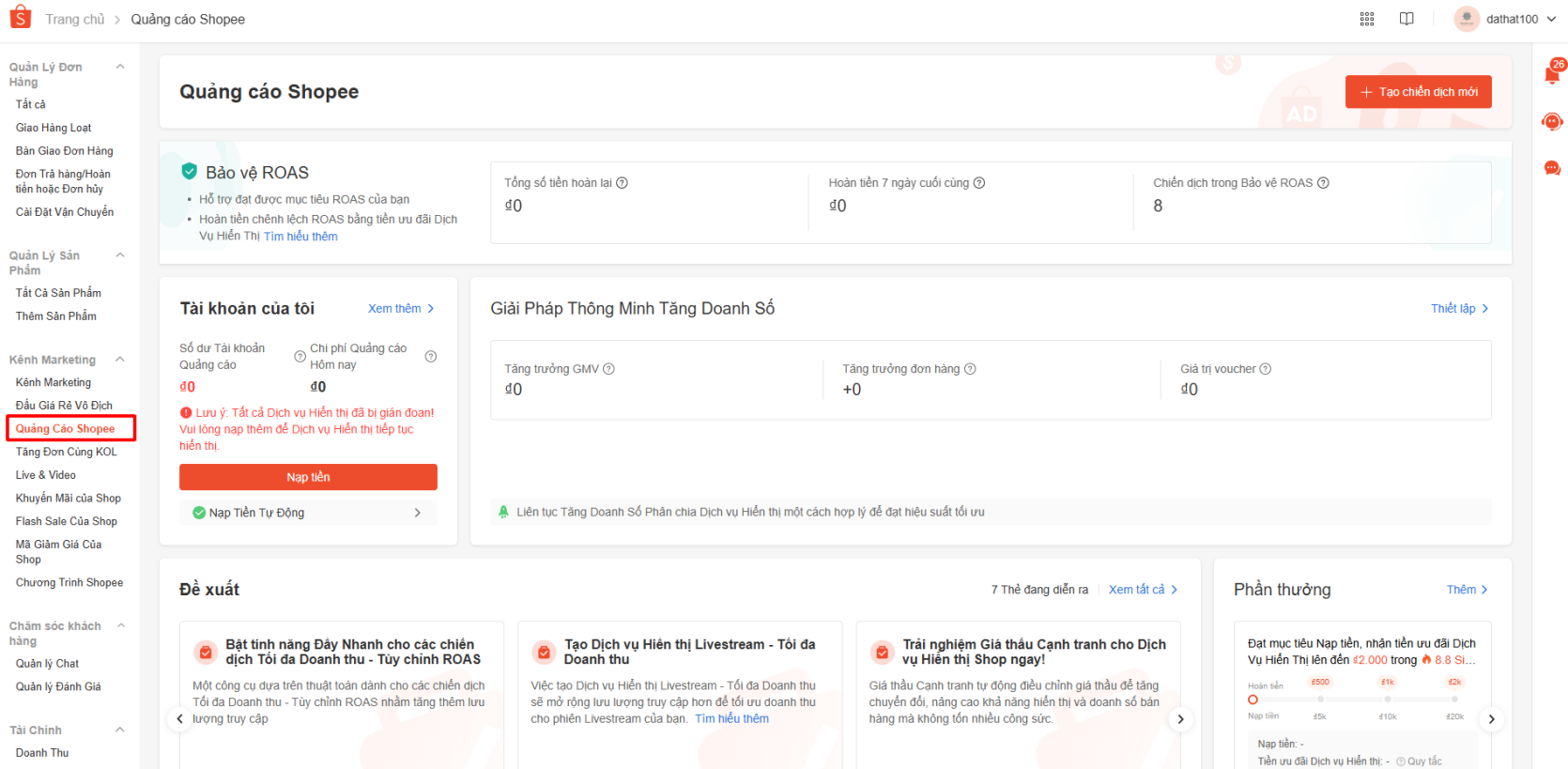Open Tìm hiểu thêm link under Bảo vệ ROAS
Viewport: 1568px width, 769px height.
(x=300, y=237)
